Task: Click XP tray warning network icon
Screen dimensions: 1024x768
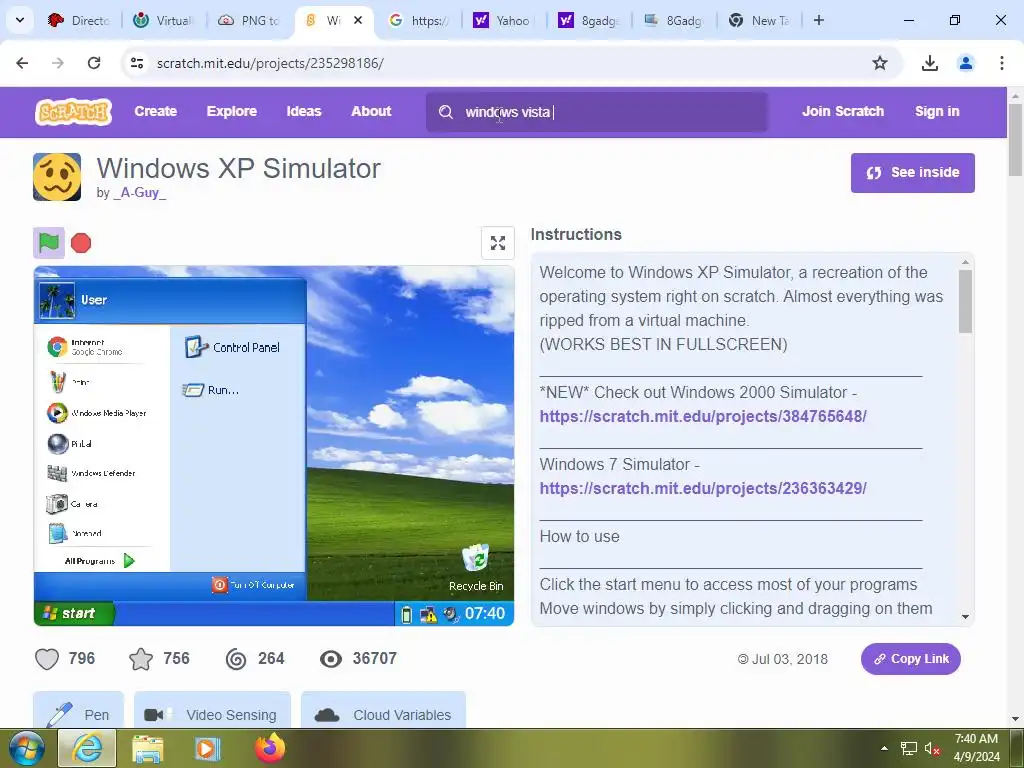Action: coord(428,615)
